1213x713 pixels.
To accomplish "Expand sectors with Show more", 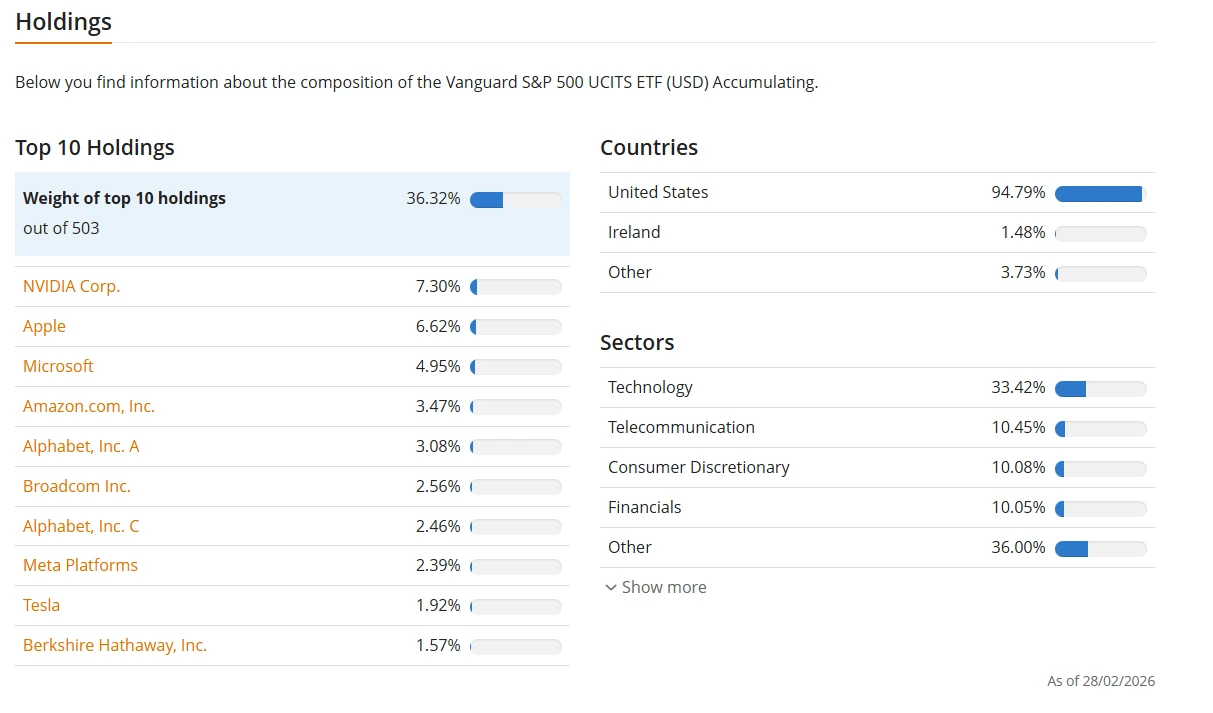I will pos(656,587).
